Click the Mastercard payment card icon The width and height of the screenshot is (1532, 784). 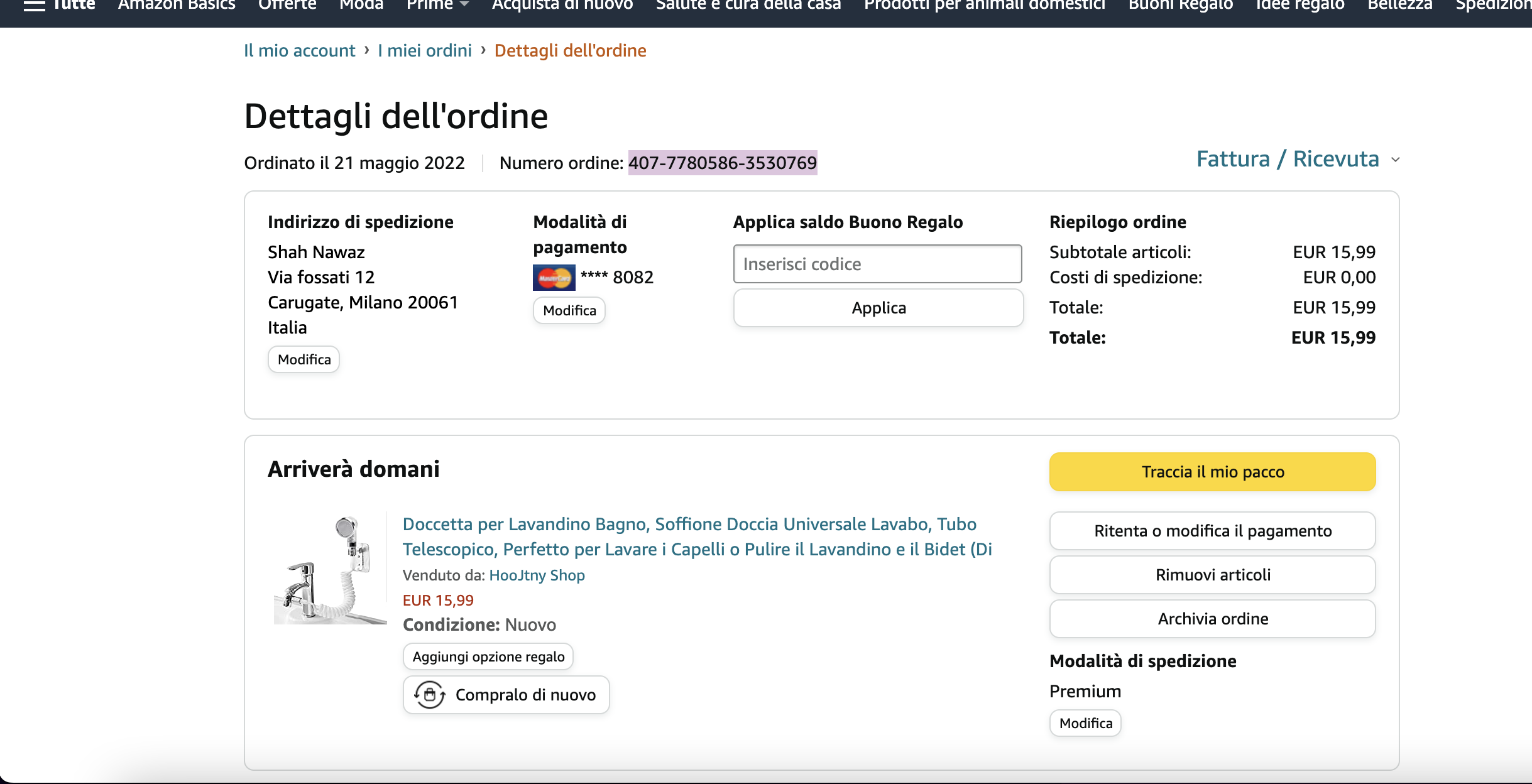click(554, 278)
